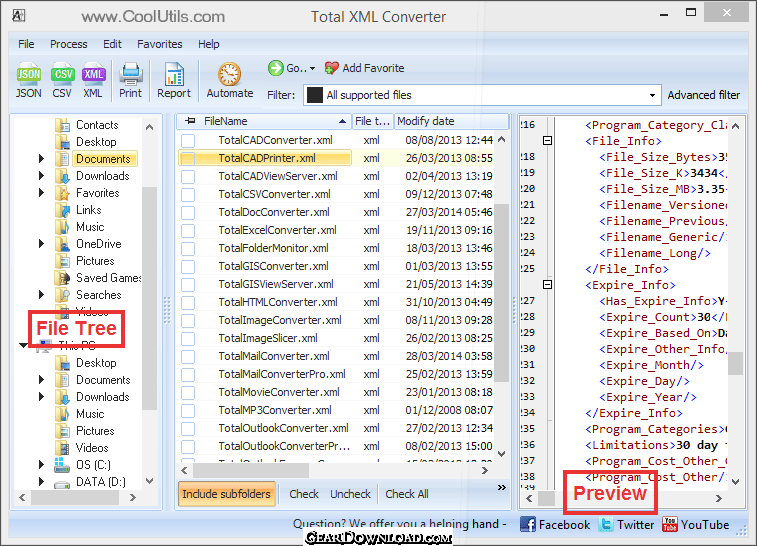Tick the checkbox for TotalCADConverter.xml
The image size is (757, 546).
[188, 140]
